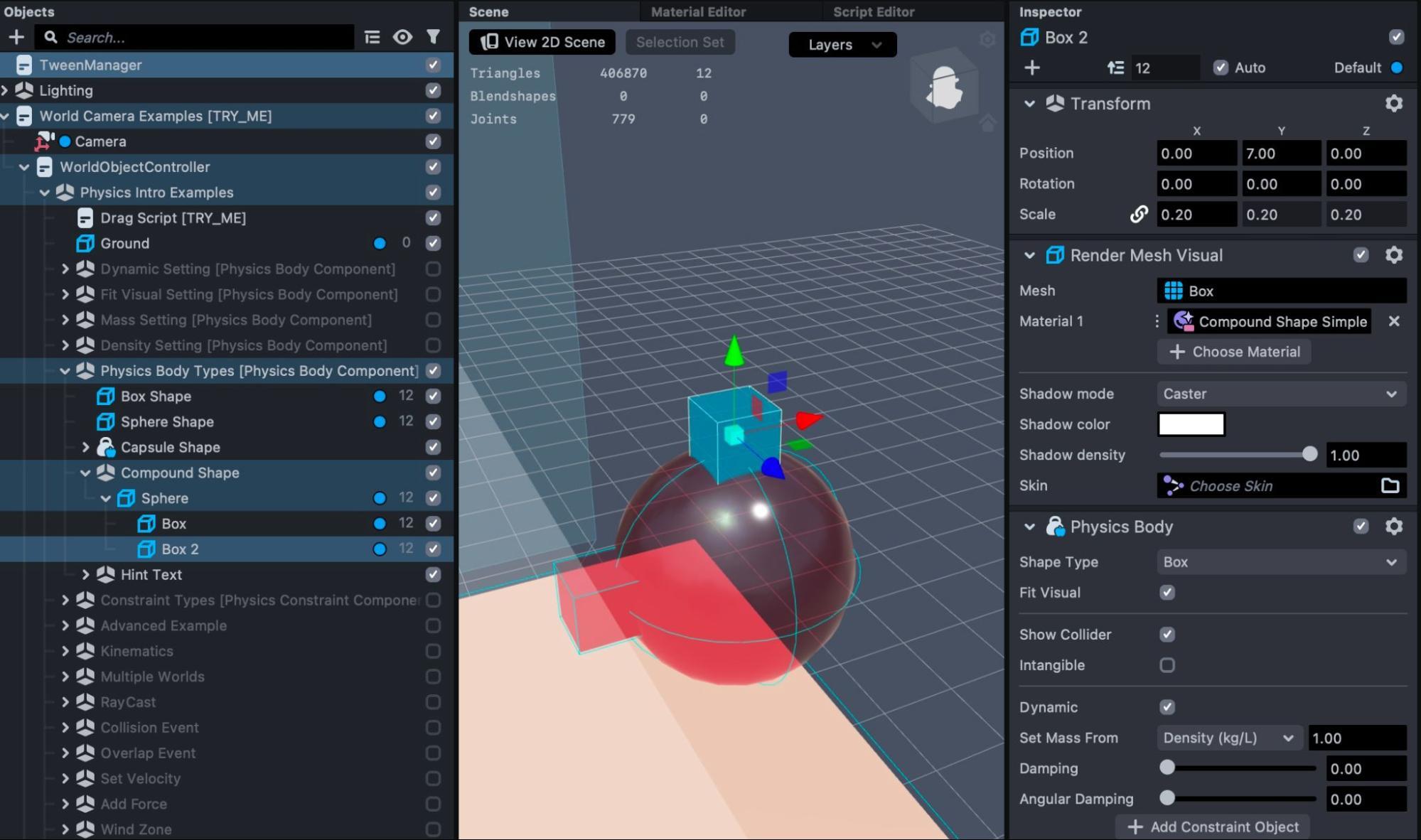Uncheck the Show Collider checkbox
The width and height of the screenshot is (1421, 840).
(x=1167, y=635)
